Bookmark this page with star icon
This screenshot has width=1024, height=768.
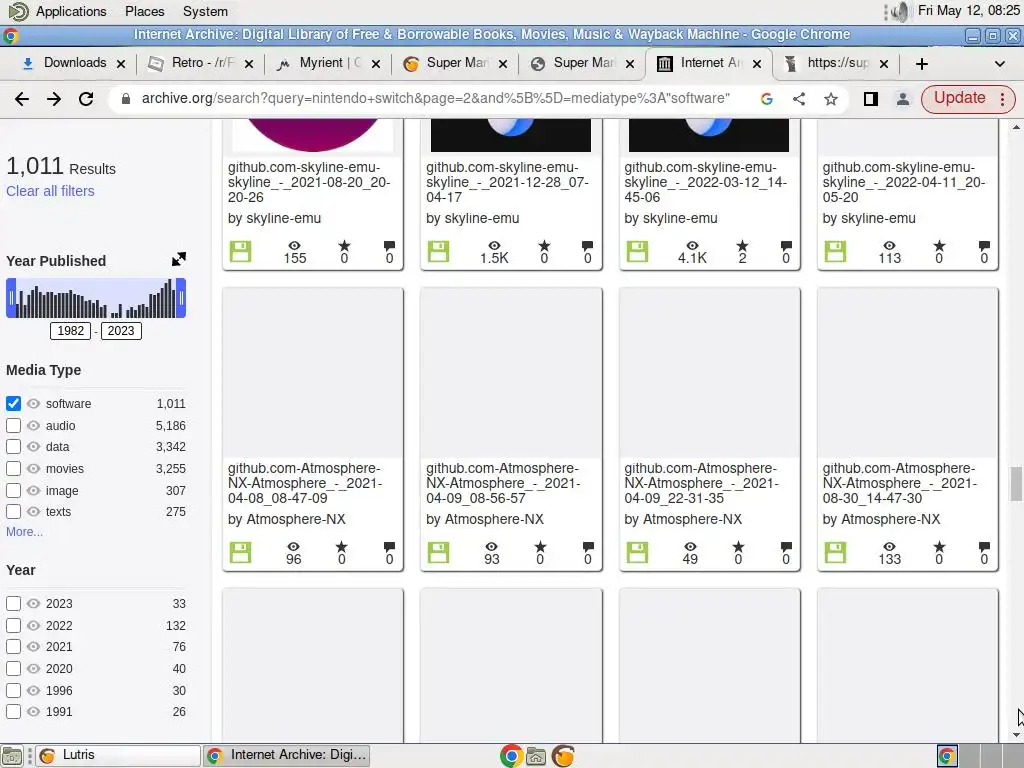point(831,99)
